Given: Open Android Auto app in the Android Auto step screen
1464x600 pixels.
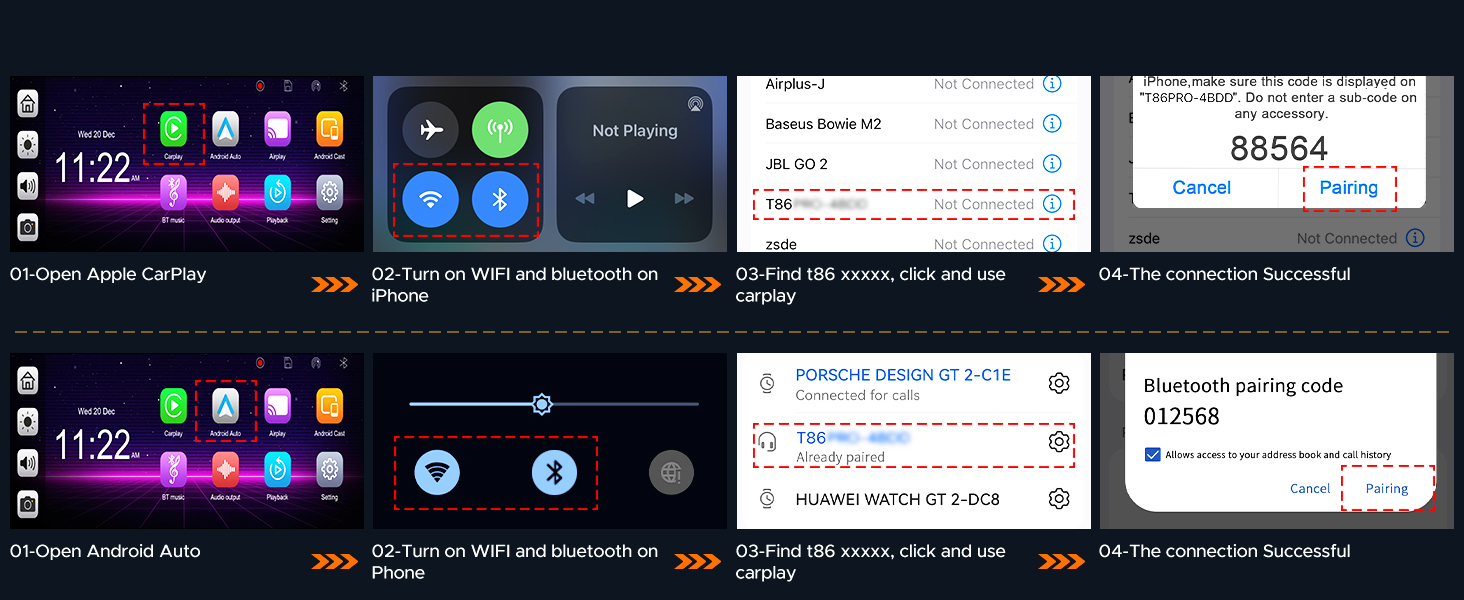Looking at the screenshot, I should [x=226, y=405].
